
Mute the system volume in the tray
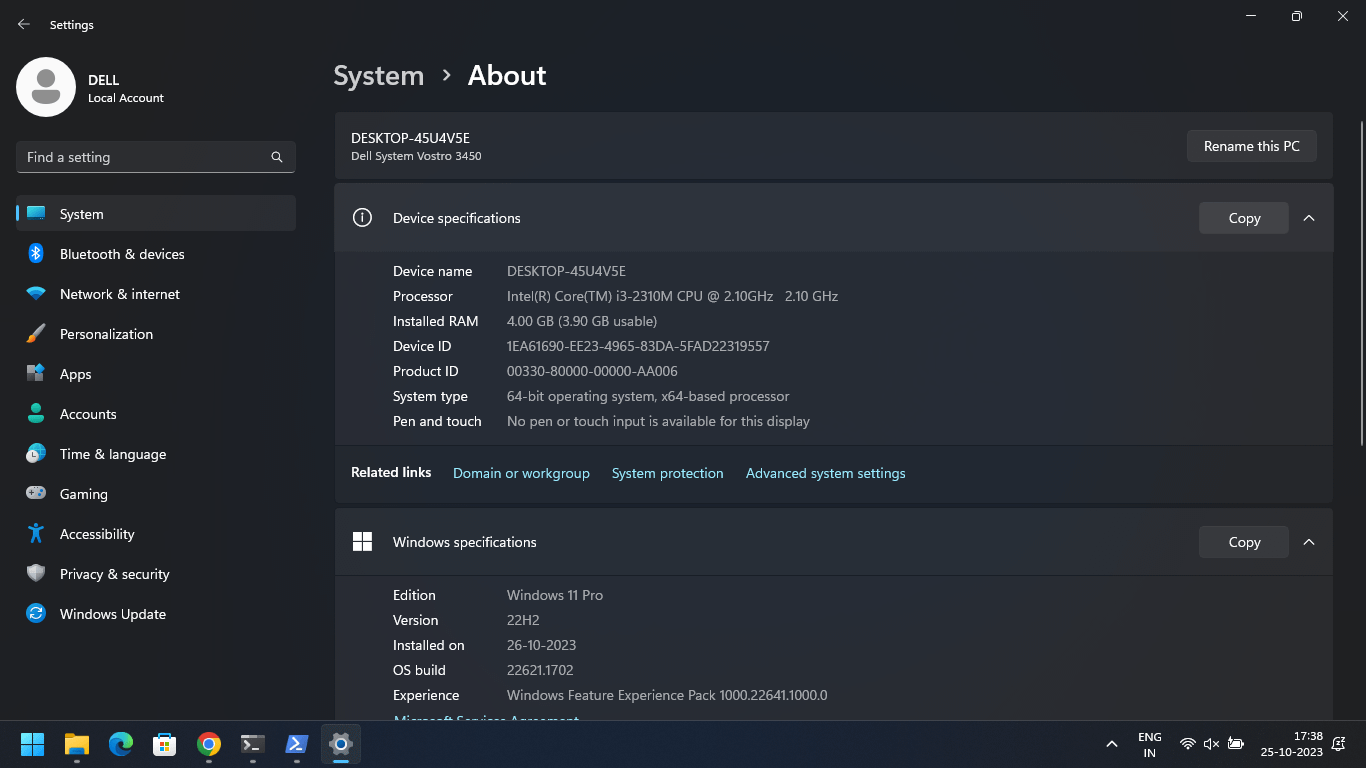[x=1211, y=744]
